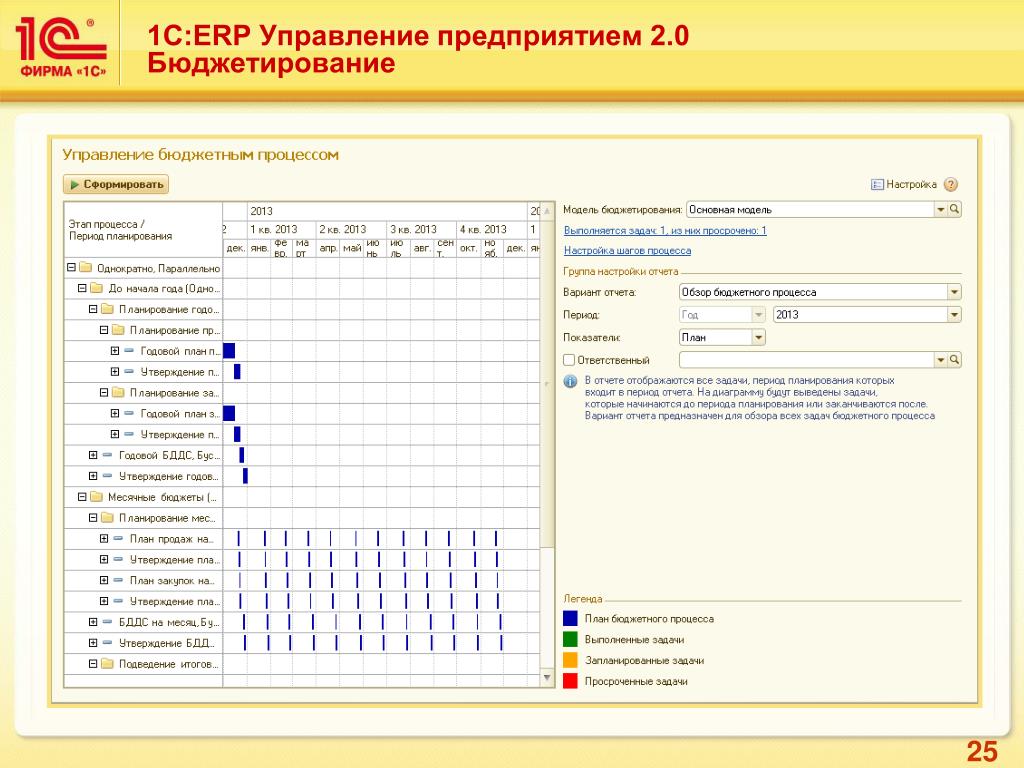Click the green Выполненные задачи swatch
Screen dimensions: 1024x768
[570, 639]
